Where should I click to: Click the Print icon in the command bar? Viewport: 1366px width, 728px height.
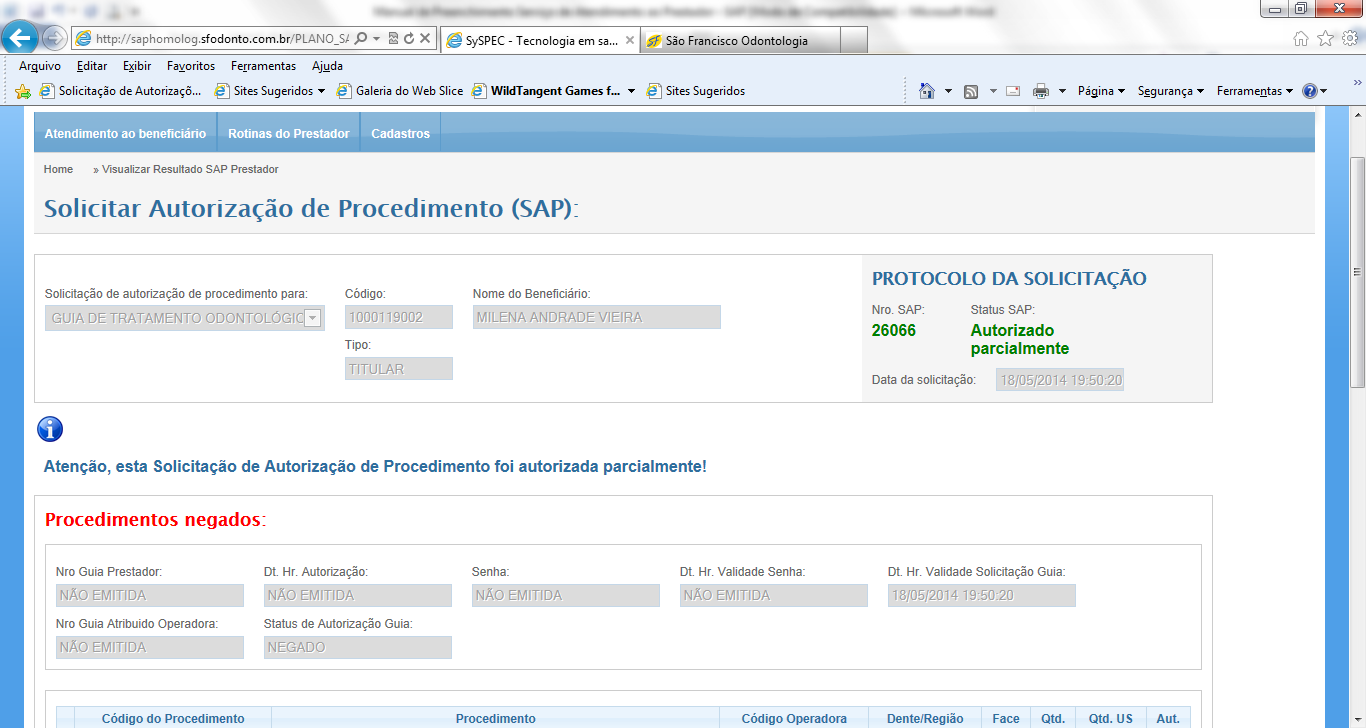point(1040,91)
